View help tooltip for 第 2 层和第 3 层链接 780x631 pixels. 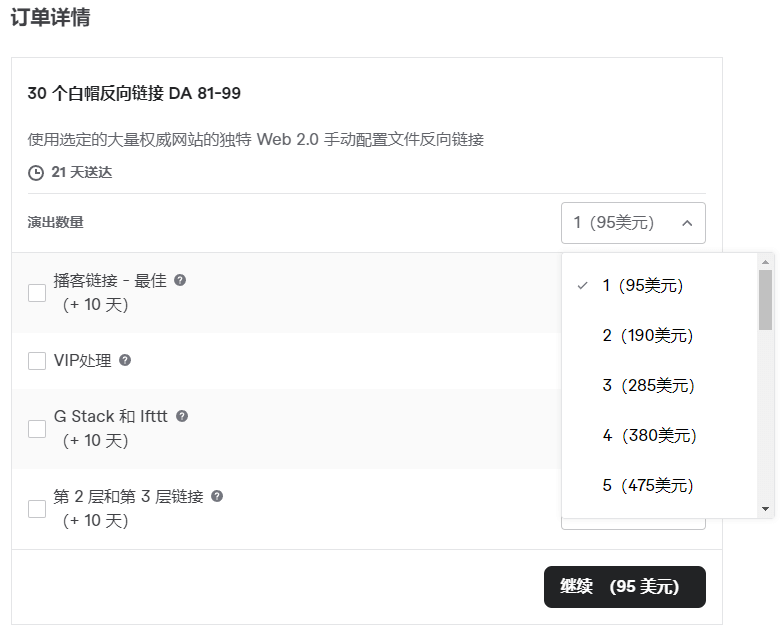coord(217,496)
